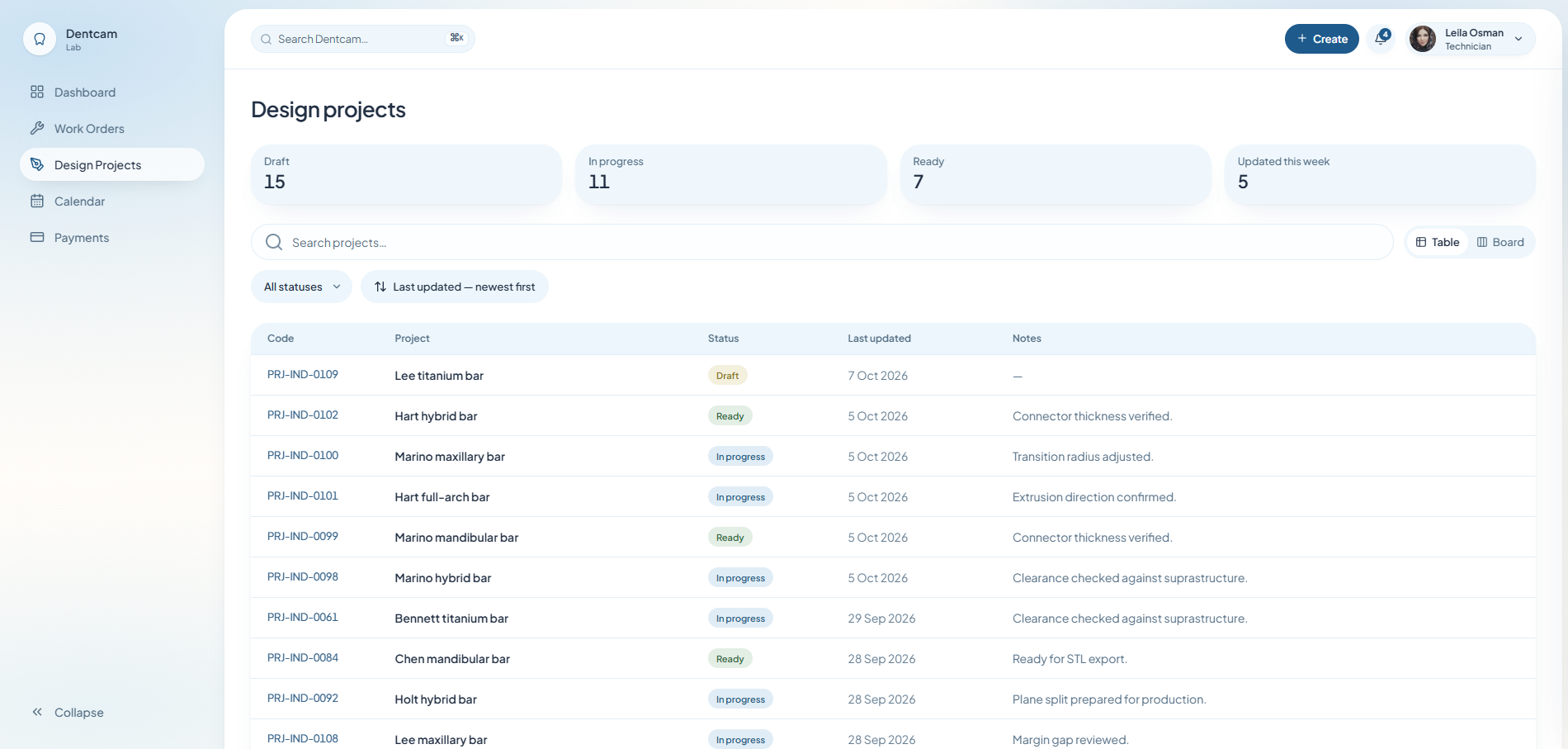Click the Dashboard grid icon

[37, 92]
